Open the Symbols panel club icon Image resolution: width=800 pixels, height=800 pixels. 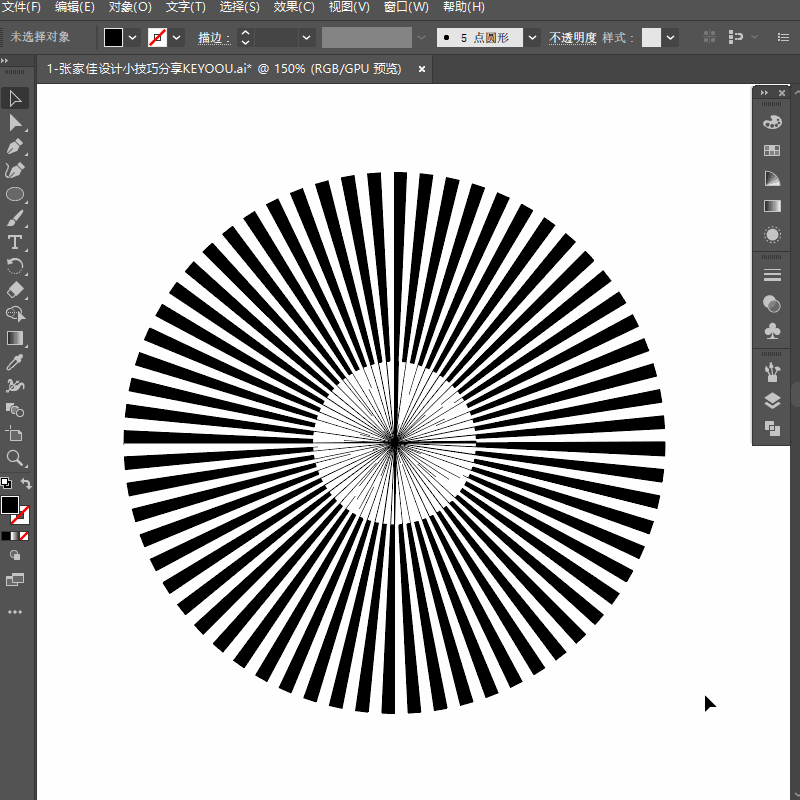coord(772,332)
